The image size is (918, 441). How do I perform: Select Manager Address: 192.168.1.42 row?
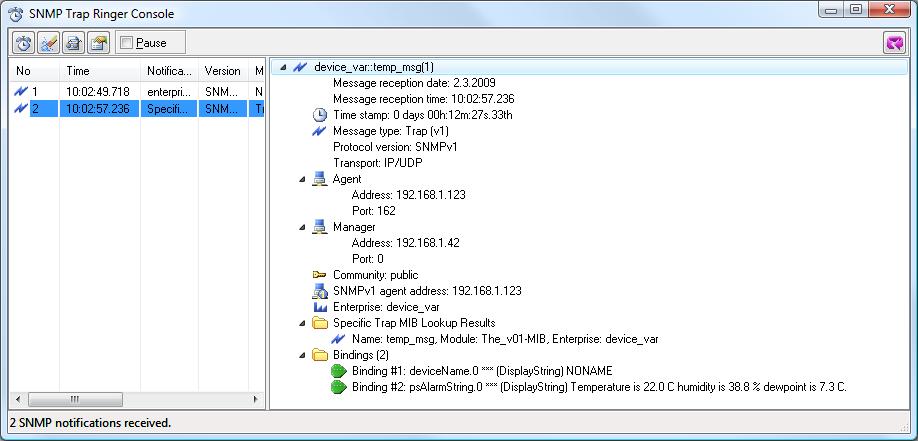[406, 242]
